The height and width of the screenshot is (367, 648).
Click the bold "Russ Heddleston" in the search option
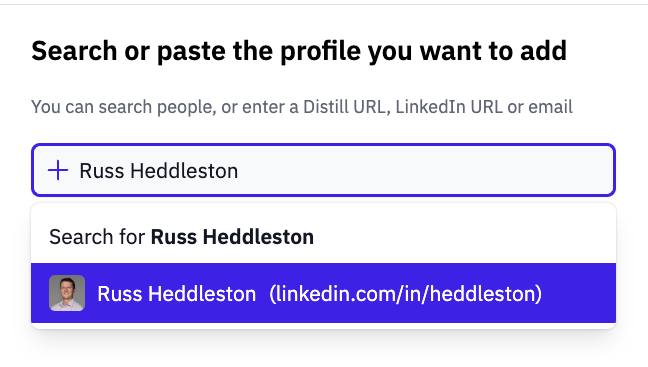click(x=232, y=237)
